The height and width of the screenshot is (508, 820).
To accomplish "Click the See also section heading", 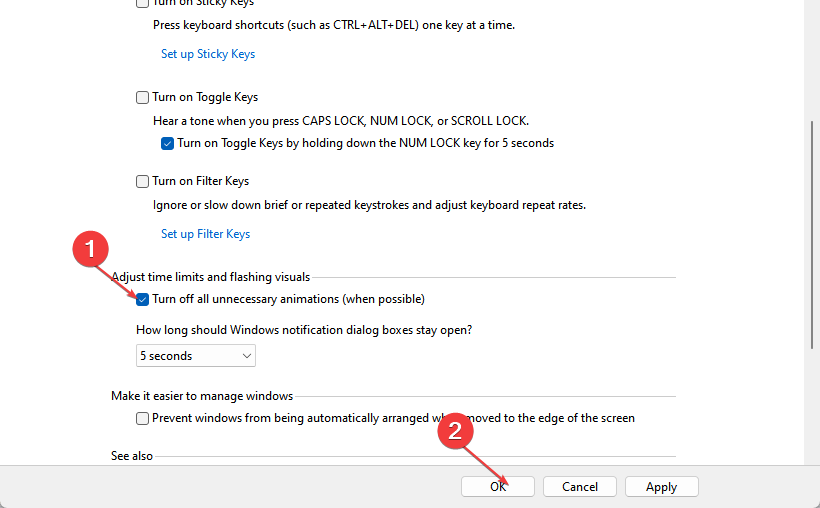I will tap(132, 456).
